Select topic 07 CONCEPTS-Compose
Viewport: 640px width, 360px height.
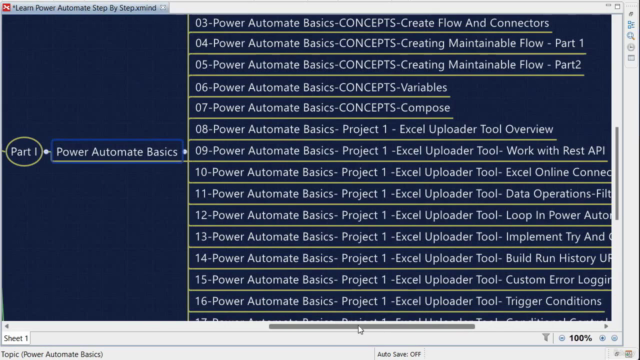tap(322, 108)
